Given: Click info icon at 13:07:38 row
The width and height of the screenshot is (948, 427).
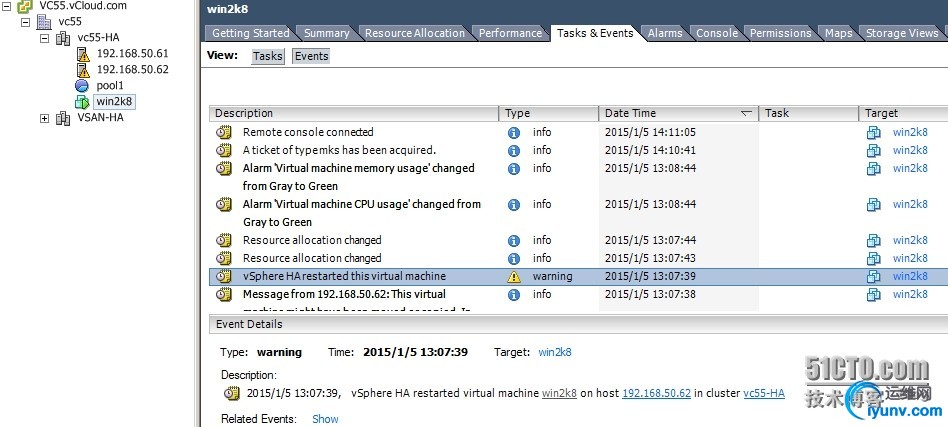Looking at the screenshot, I should click(514, 295).
